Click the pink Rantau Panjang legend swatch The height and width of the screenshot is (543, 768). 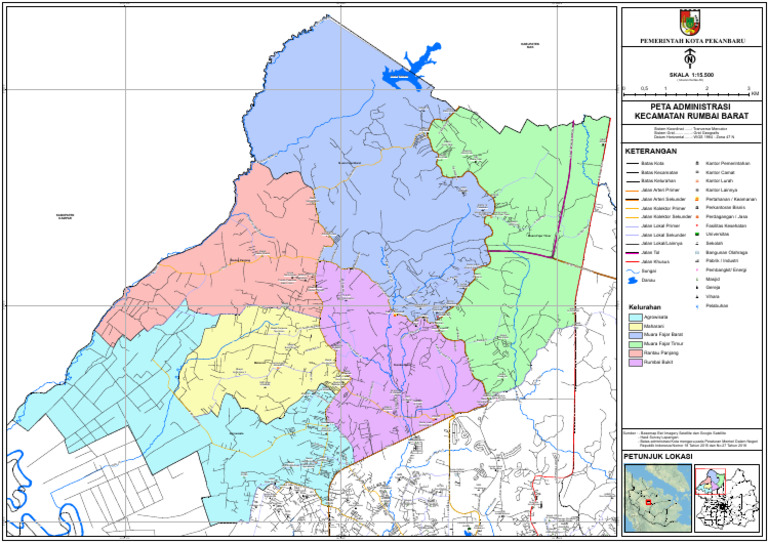point(635,354)
